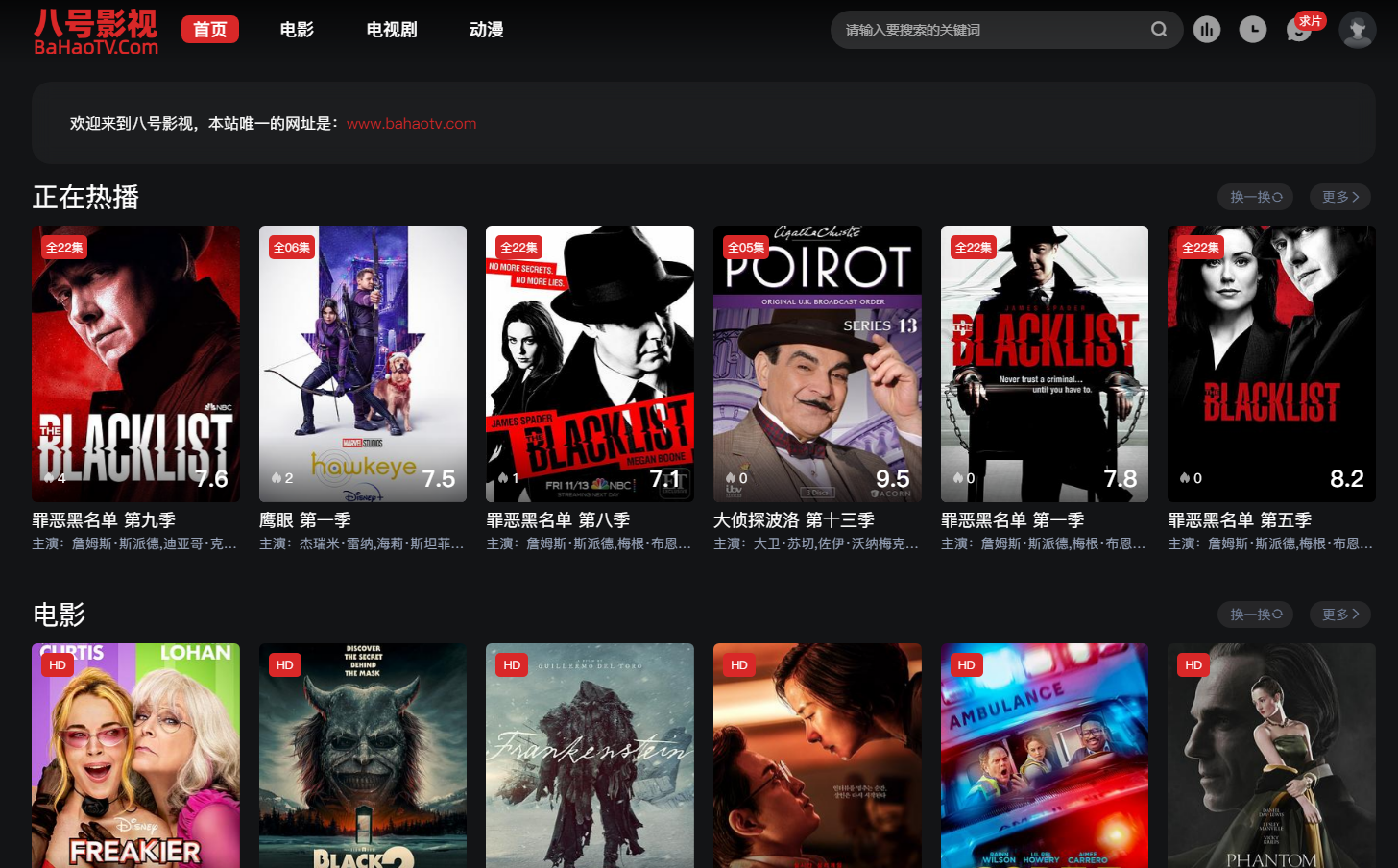
Task: Open the Ambulance movie poster
Action: tap(1044, 756)
